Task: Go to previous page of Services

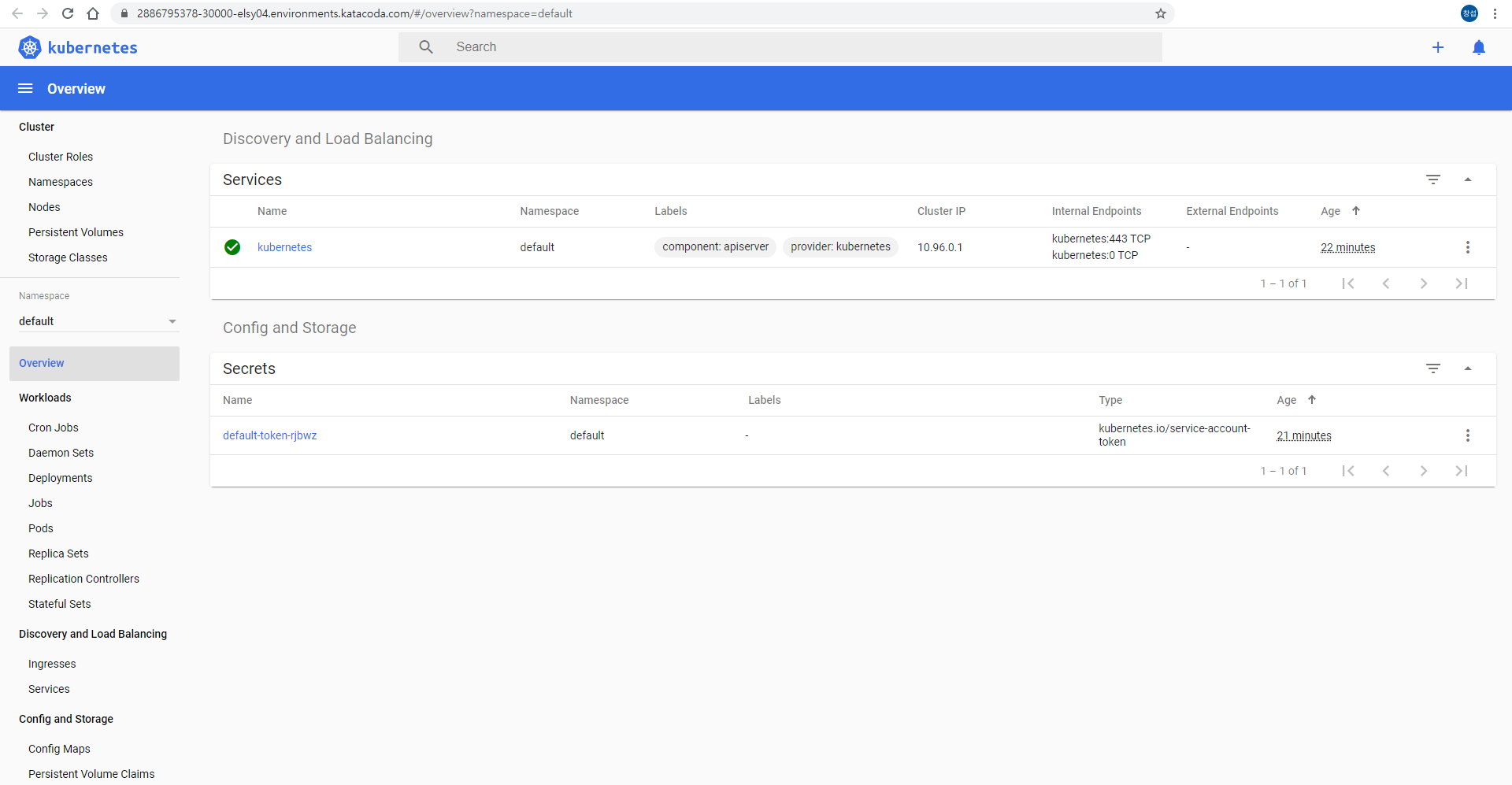Action: 1386,283
